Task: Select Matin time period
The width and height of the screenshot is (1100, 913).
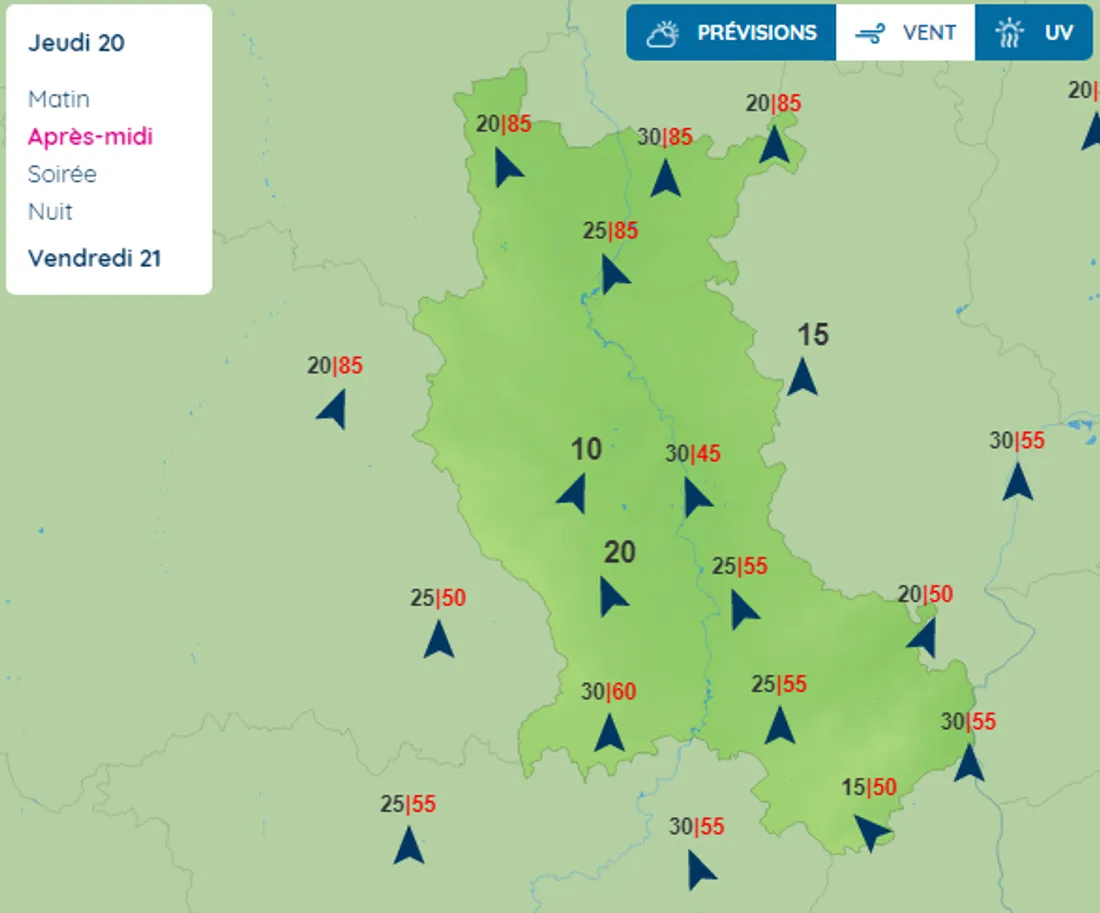Action: click(x=59, y=99)
